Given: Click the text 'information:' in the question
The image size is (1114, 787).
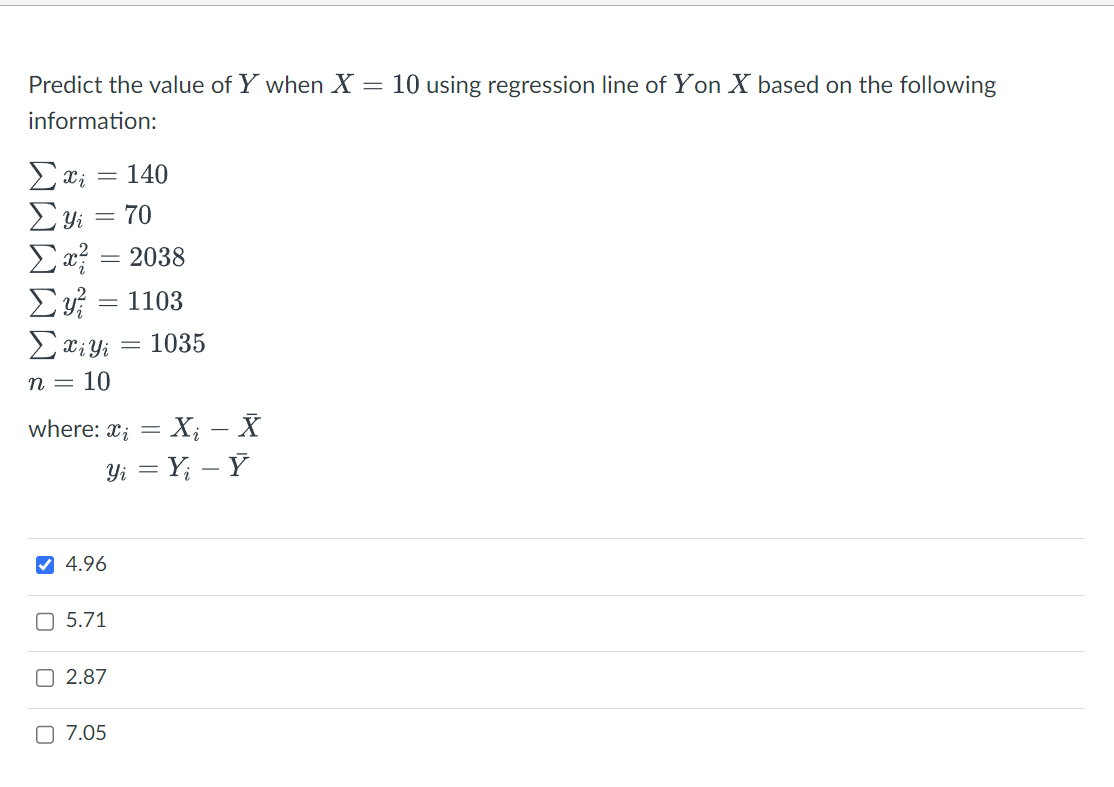Looking at the screenshot, I should coord(91,120).
